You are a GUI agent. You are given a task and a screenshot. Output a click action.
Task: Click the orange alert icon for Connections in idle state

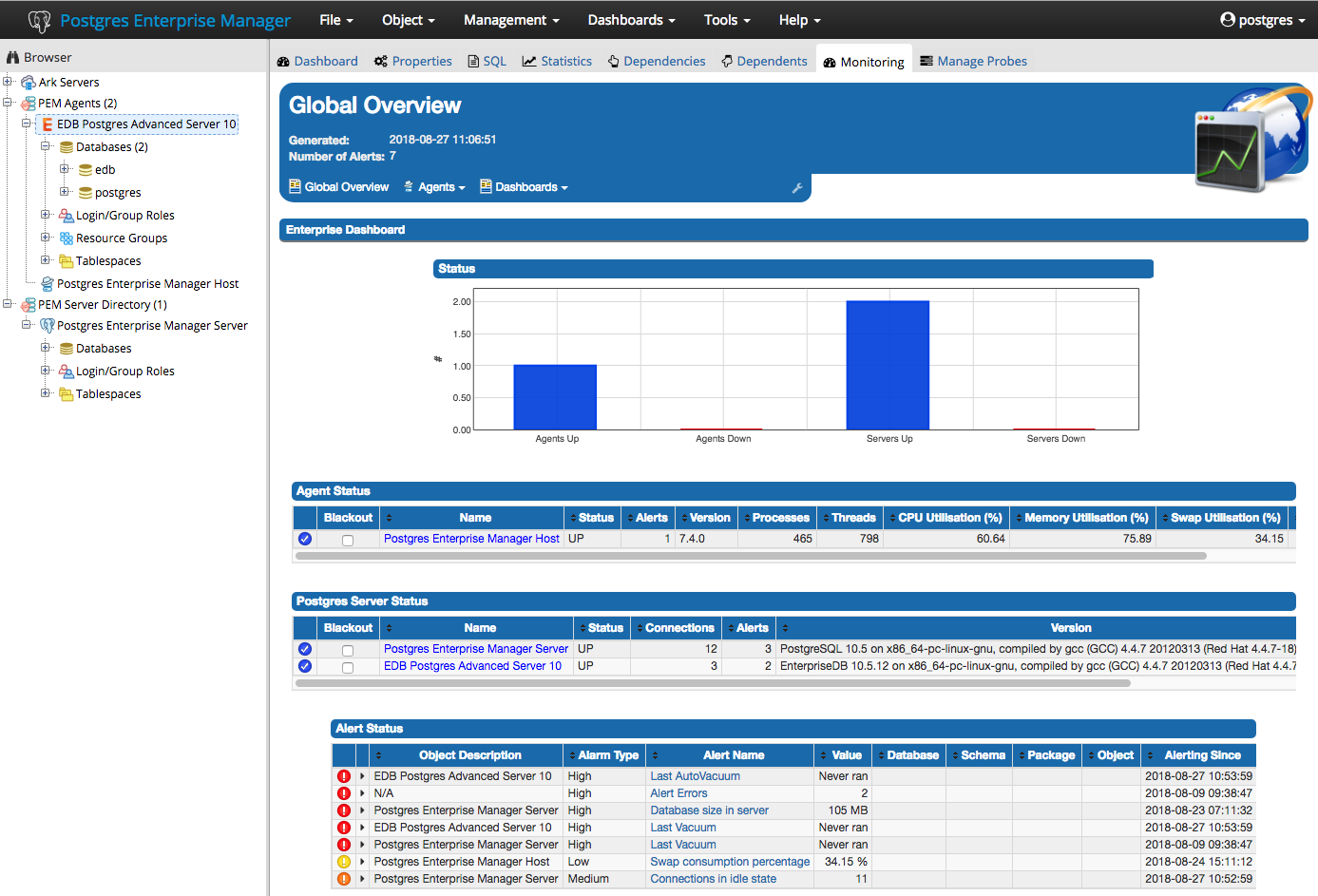click(344, 879)
